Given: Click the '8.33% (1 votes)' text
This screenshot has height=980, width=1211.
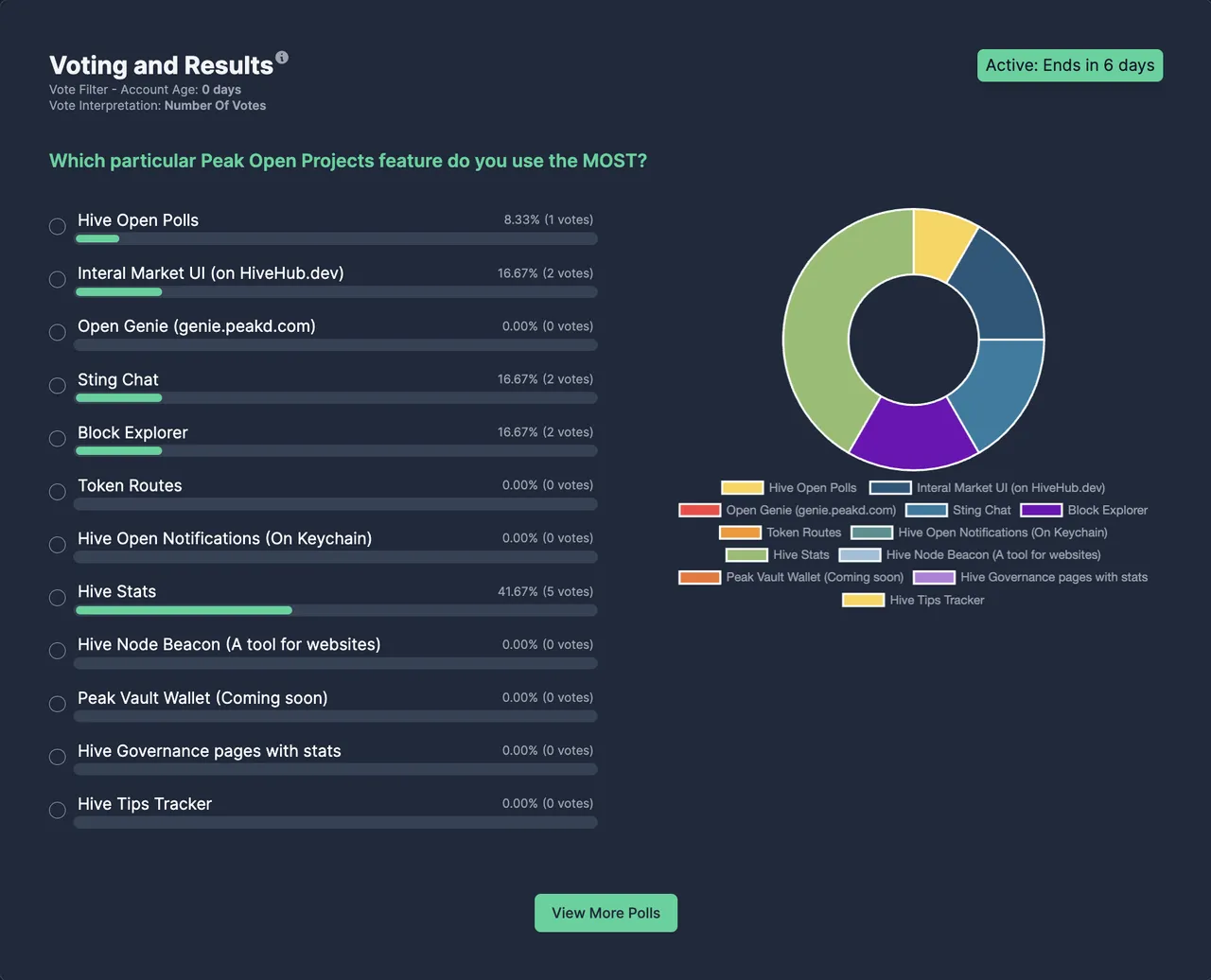Looking at the screenshot, I should 549,219.
